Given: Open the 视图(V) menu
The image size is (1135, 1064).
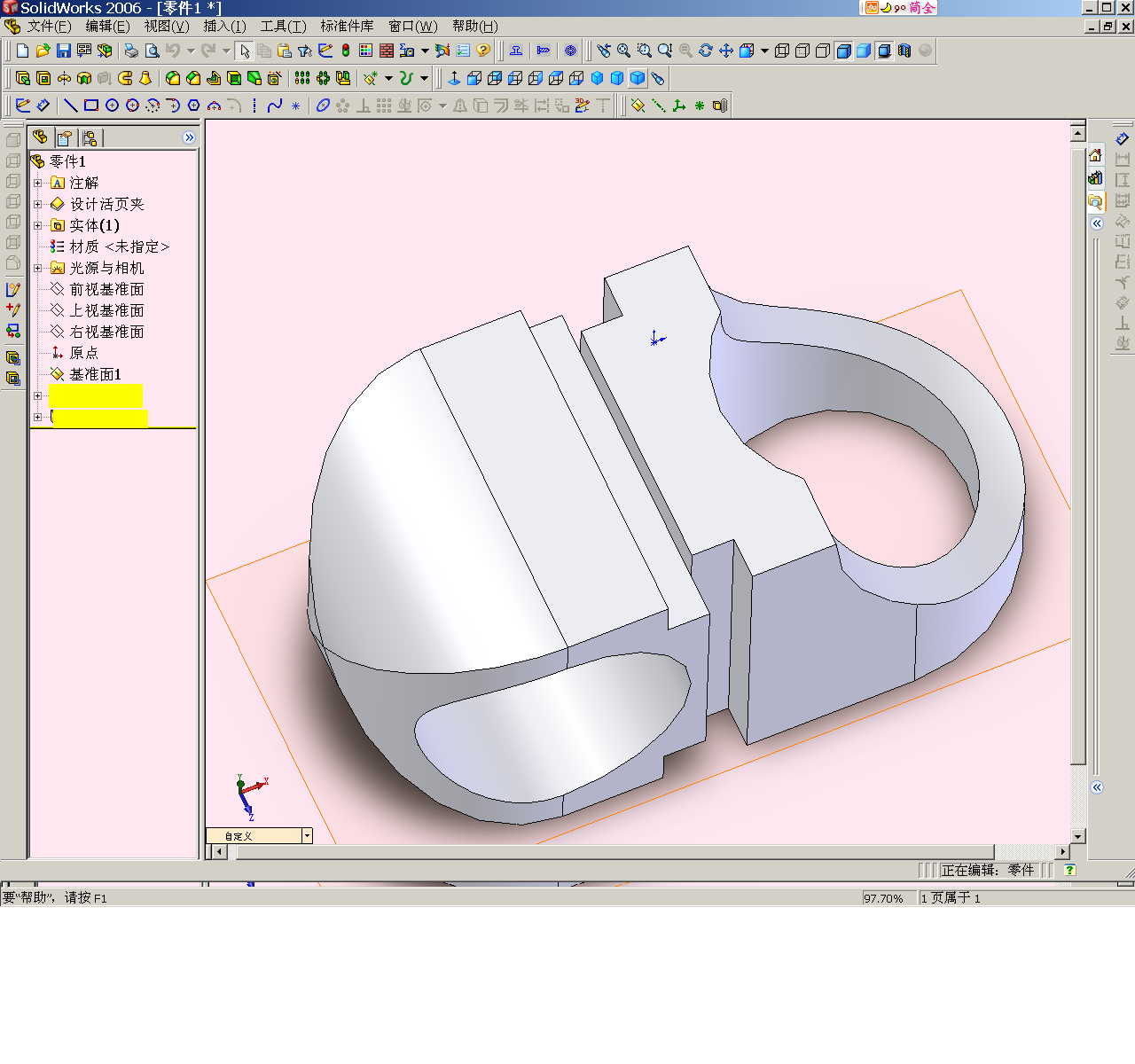Looking at the screenshot, I should point(167,27).
